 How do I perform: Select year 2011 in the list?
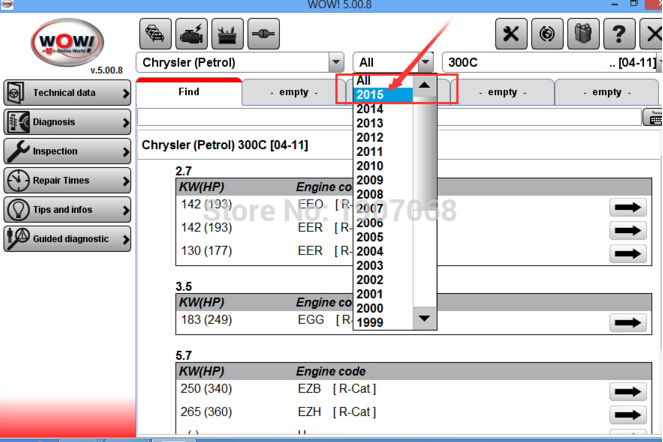(x=383, y=152)
